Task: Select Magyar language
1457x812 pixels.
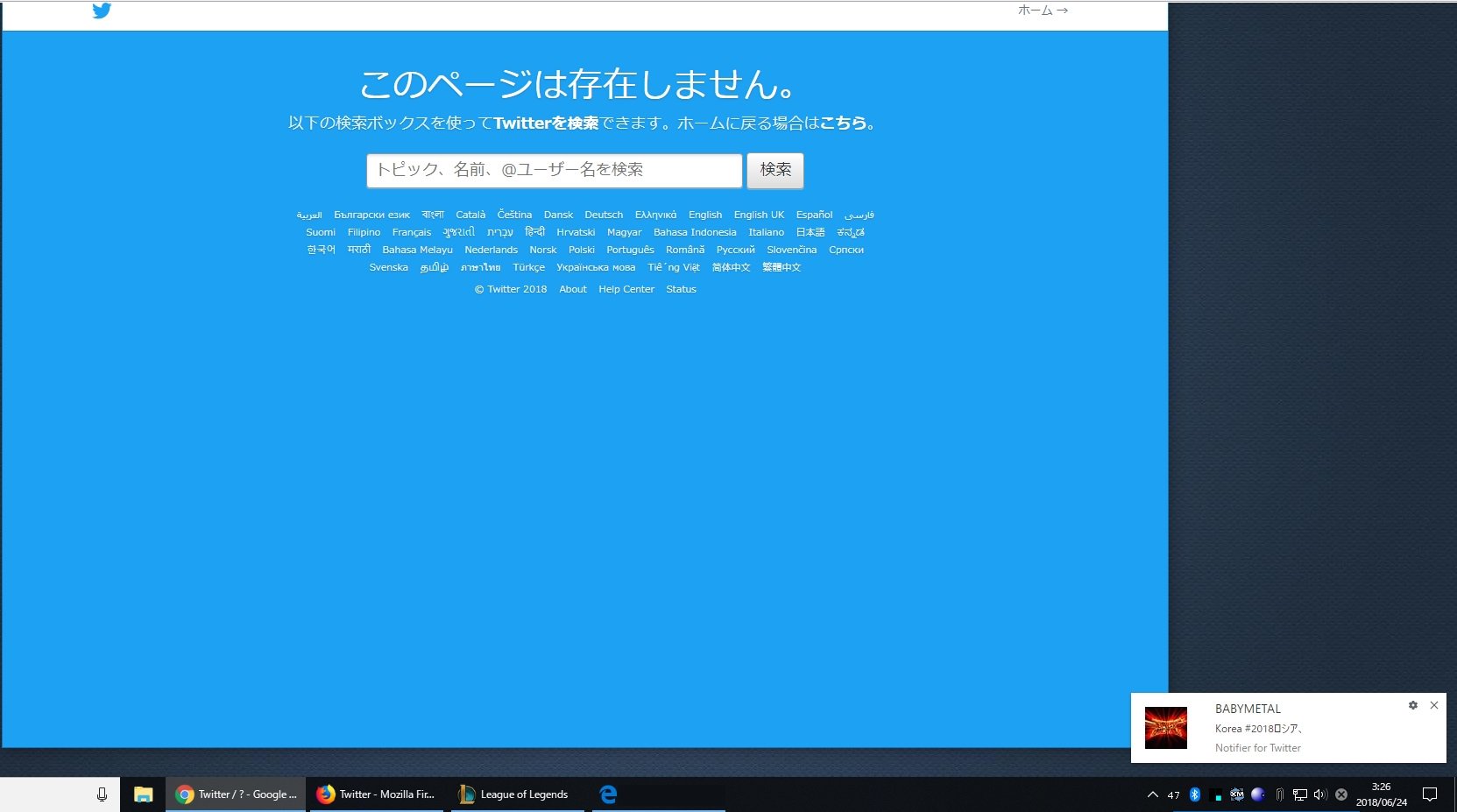Action: 624,232
